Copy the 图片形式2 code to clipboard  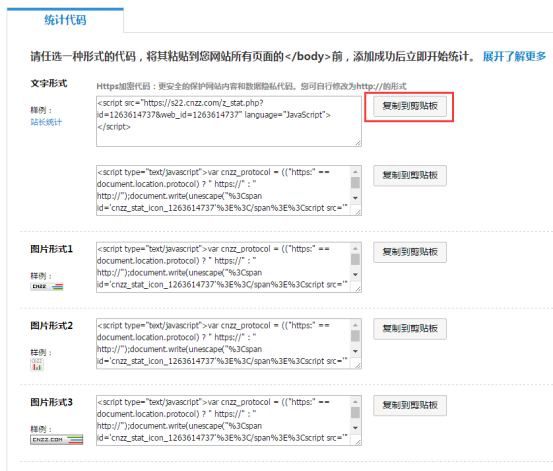[x=410, y=329]
